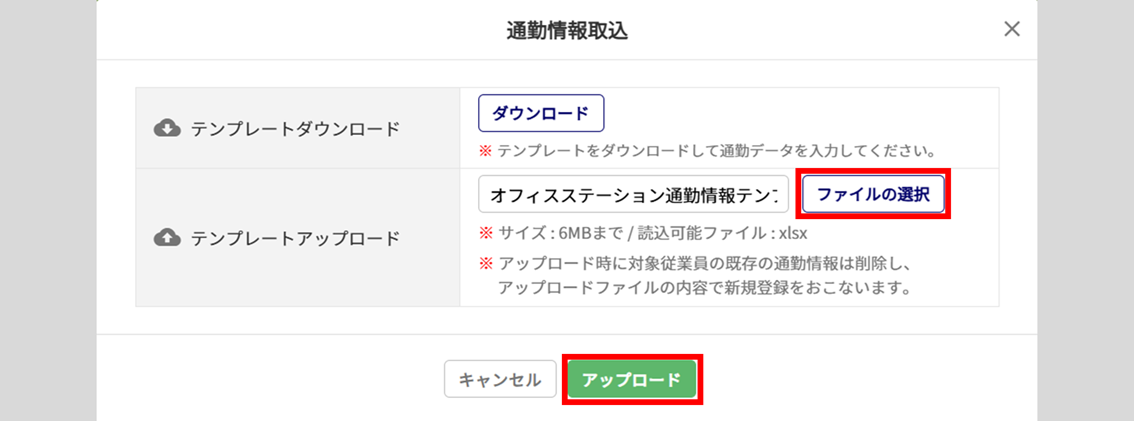Click the green アップロード button

tap(631, 380)
